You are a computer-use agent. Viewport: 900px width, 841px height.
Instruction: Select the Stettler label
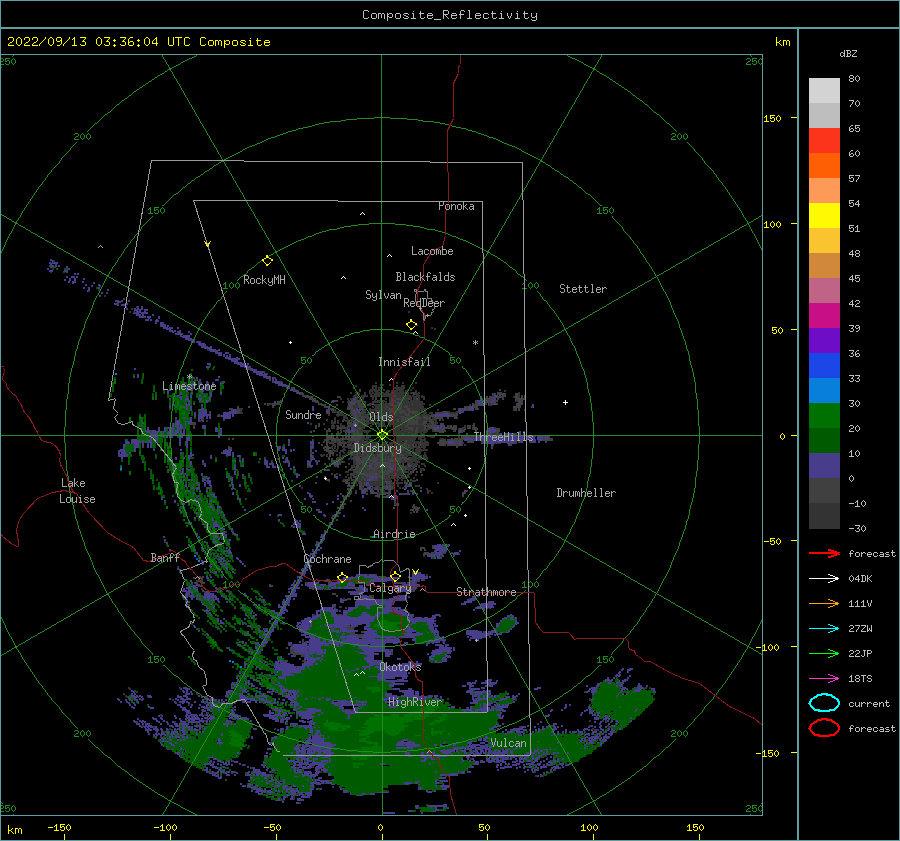[583, 289]
